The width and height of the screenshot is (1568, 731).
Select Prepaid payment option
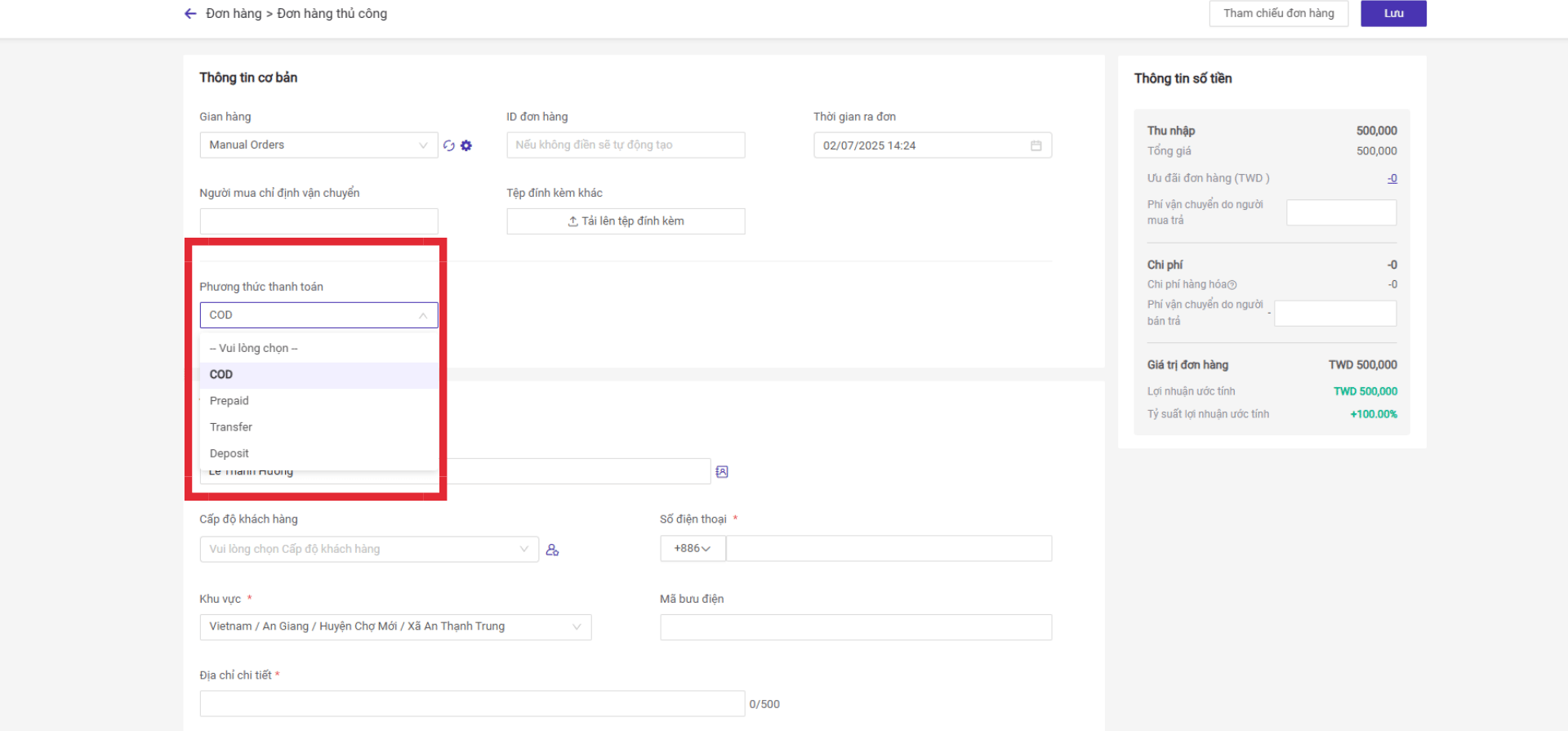pyautogui.click(x=229, y=401)
